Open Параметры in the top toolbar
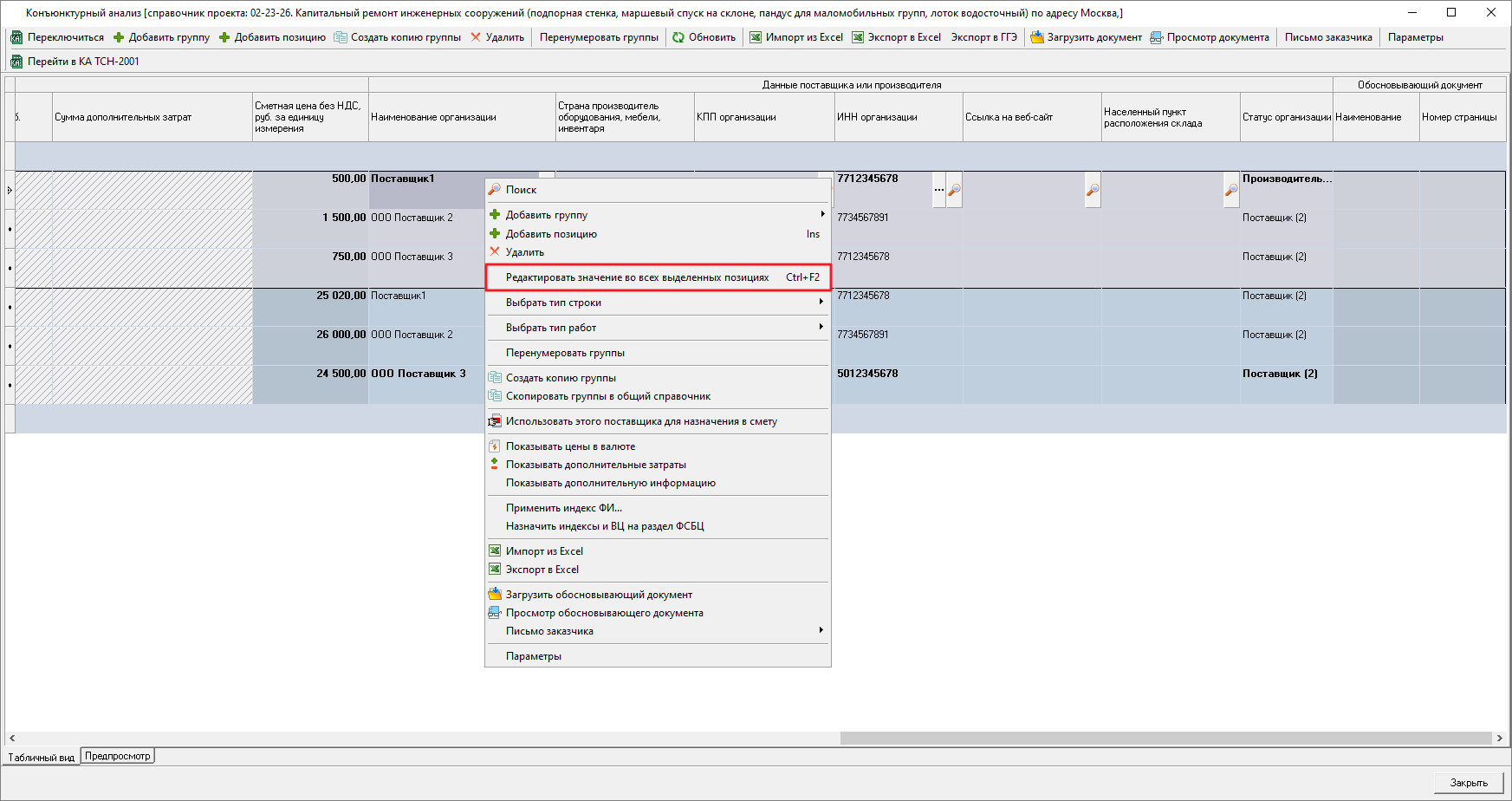 pyautogui.click(x=1415, y=37)
